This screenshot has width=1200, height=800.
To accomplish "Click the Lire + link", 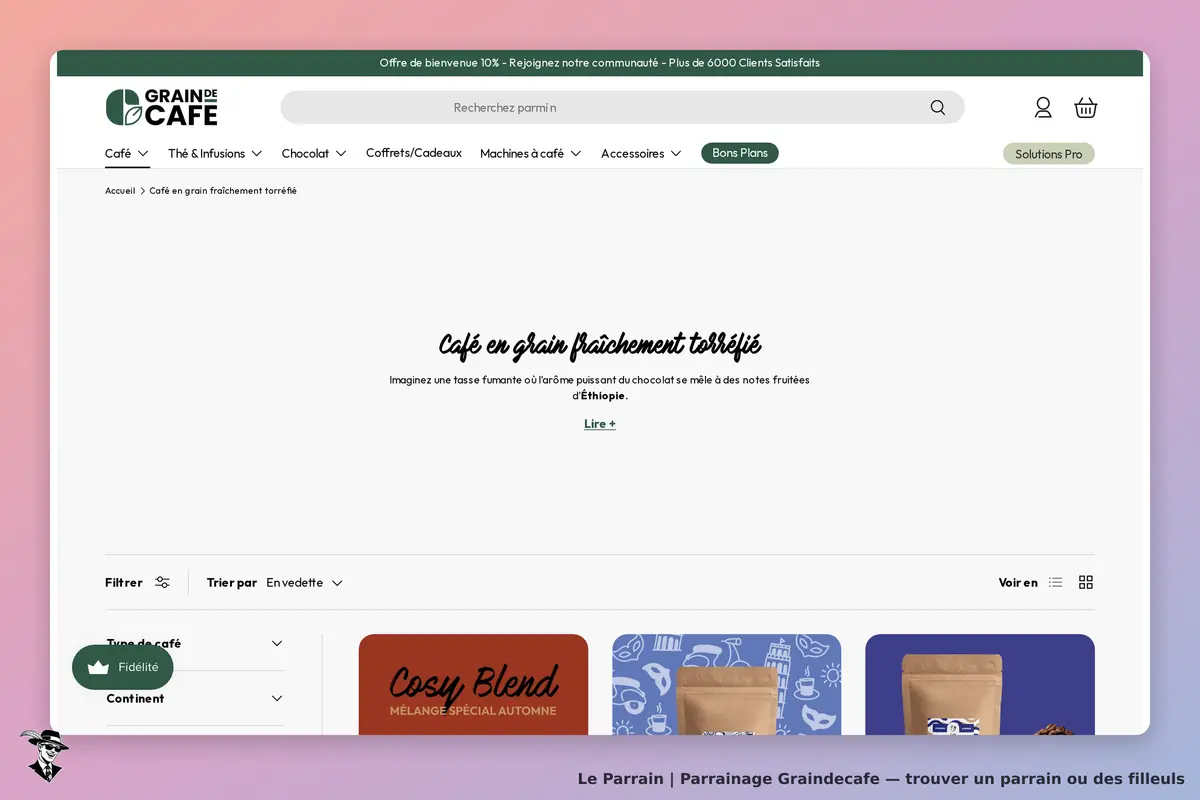I will click(600, 423).
